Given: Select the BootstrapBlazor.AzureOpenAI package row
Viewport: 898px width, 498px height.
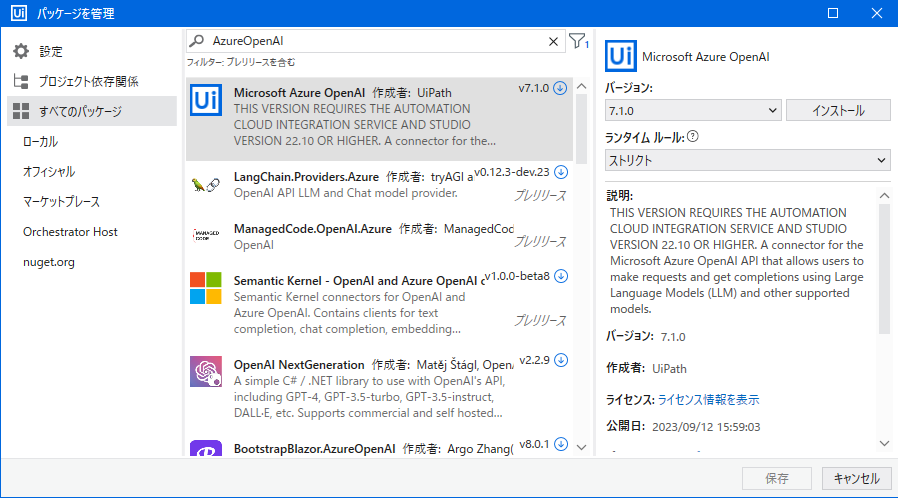Looking at the screenshot, I should click(379, 446).
